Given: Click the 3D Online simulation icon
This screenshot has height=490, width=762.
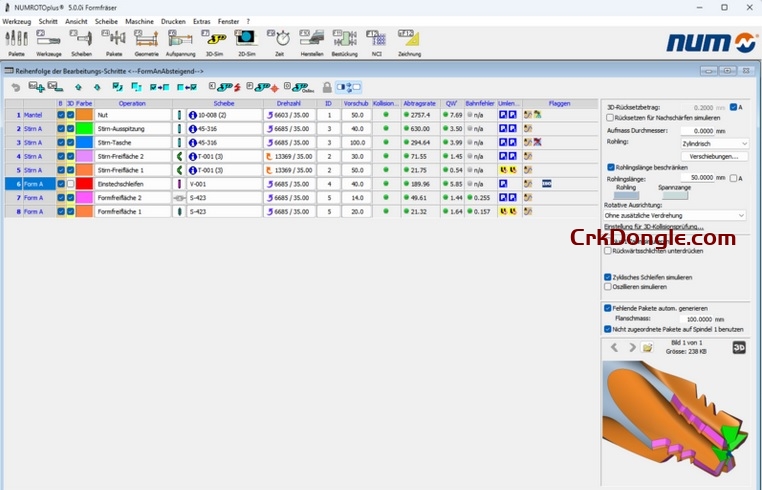Looking at the screenshot, I should [x=299, y=88].
